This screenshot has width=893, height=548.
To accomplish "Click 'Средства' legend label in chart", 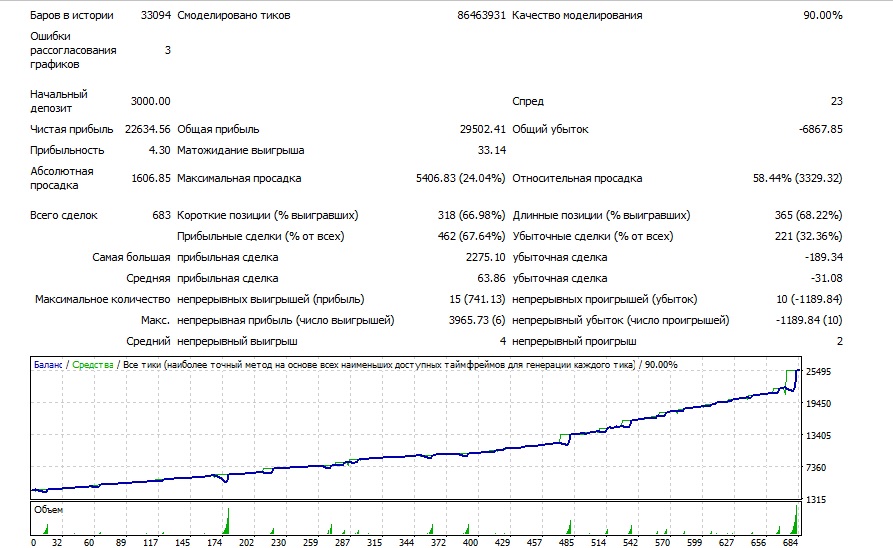I will (x=92, y=365).
